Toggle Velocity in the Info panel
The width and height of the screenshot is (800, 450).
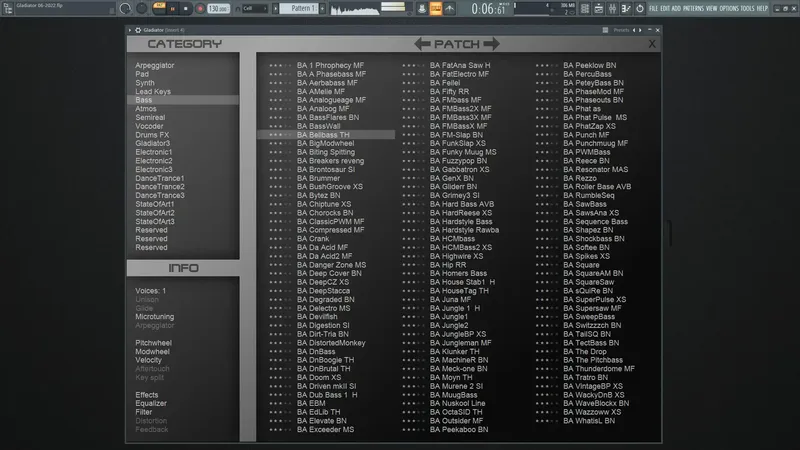(148, 360)
